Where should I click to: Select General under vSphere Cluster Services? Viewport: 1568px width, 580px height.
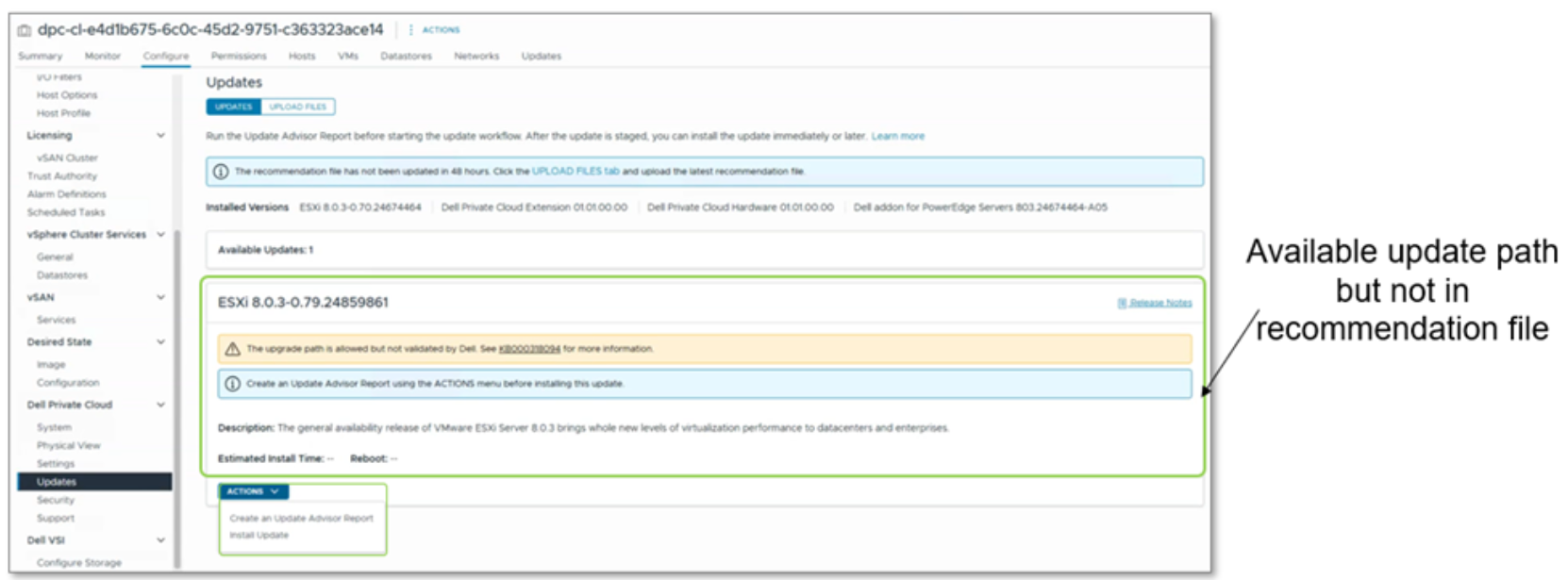click(55, 257)
